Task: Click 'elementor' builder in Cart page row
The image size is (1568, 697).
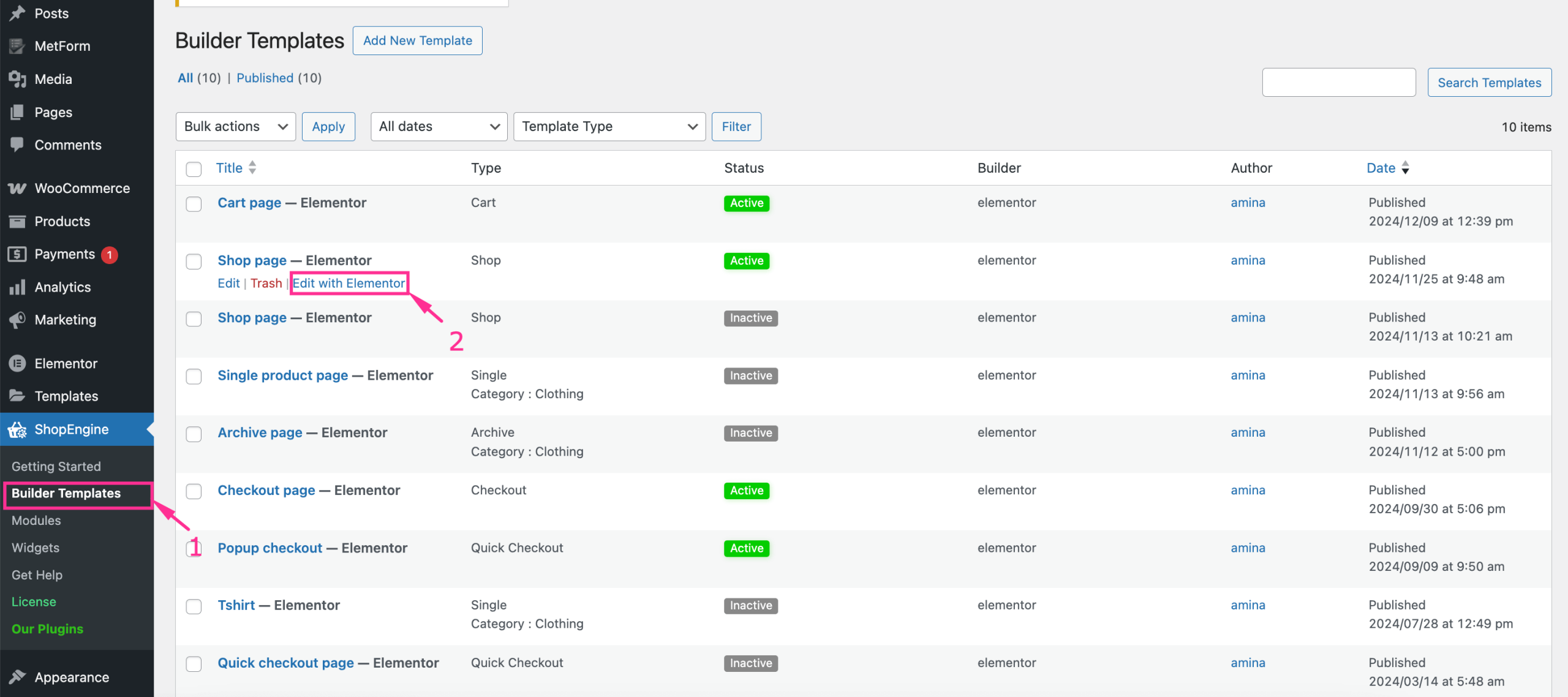Action: 1007,203
